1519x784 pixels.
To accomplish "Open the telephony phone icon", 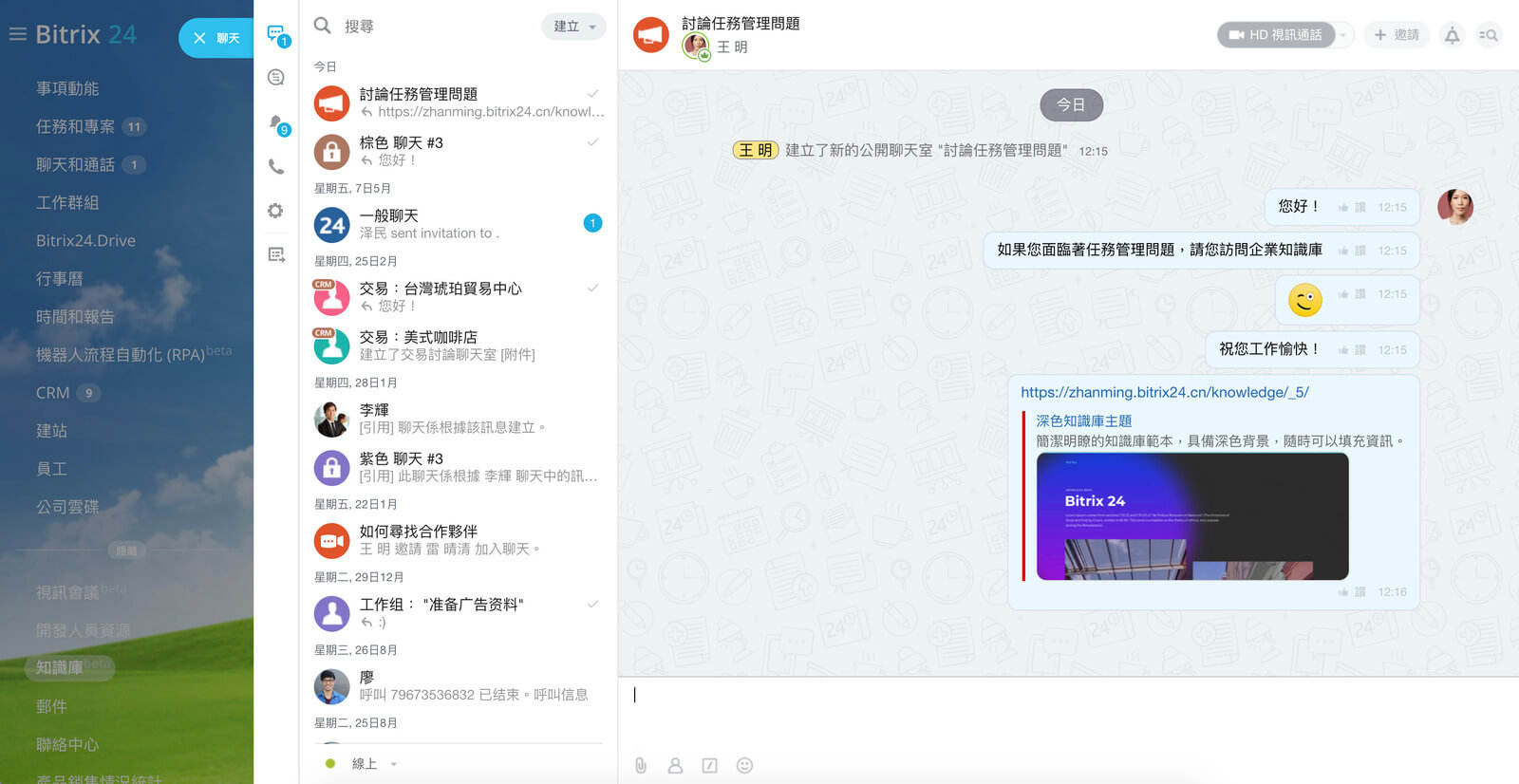I will tap(276, 167).
